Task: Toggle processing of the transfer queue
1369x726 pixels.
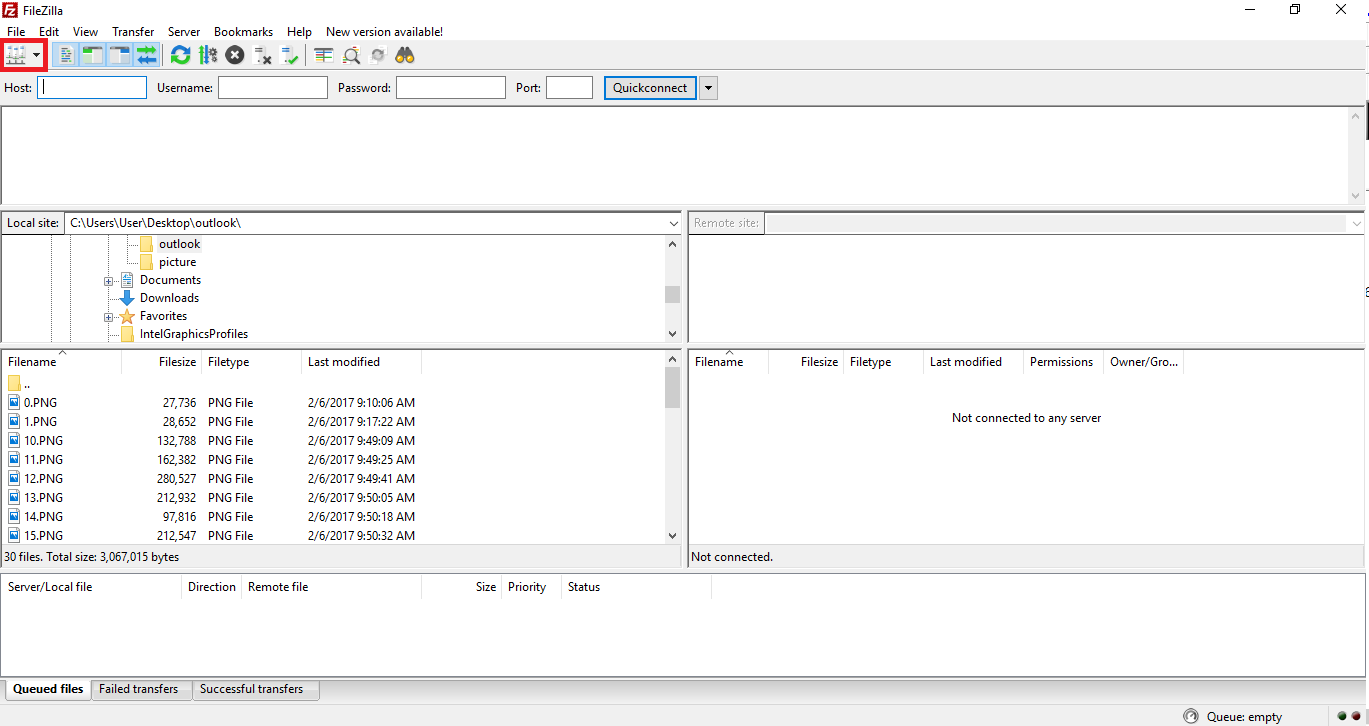Action: point(208,55)
